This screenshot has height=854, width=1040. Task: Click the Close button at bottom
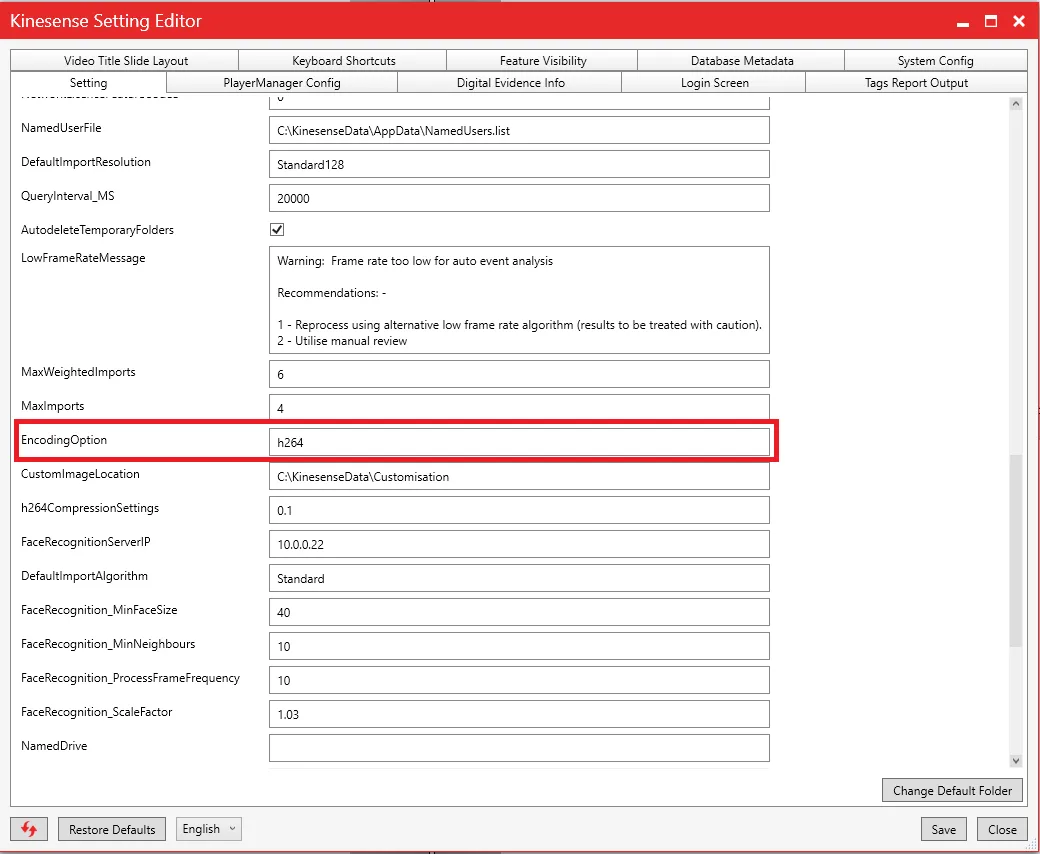pos(1002,829)
